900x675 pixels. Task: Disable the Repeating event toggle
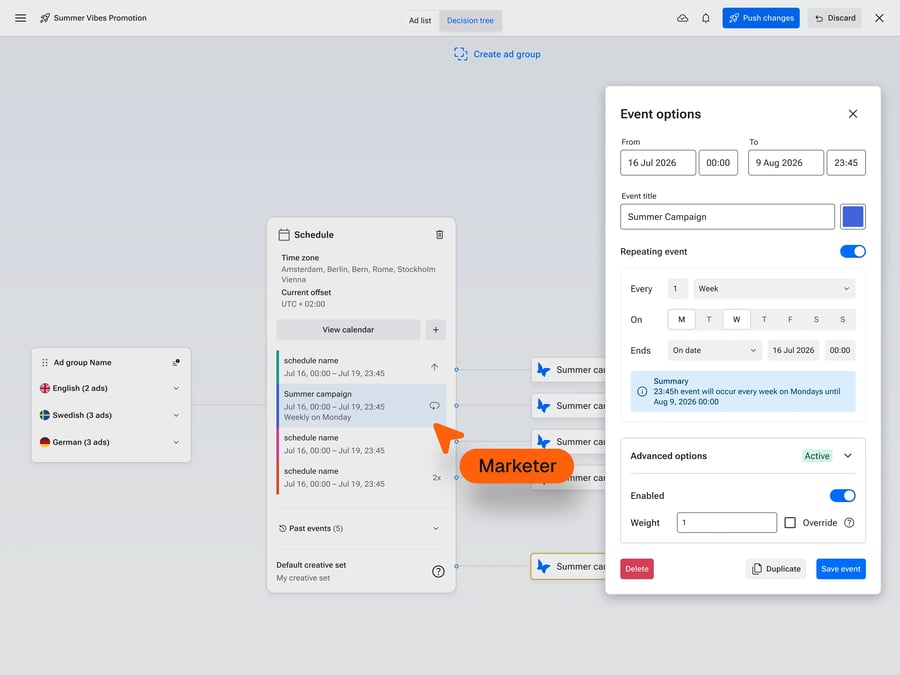coord(852,251)
